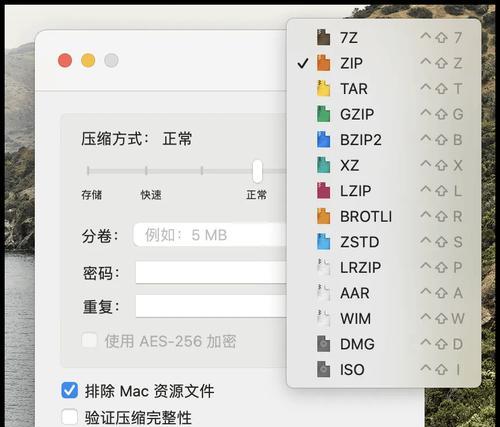500x427 pixels.
Task: Click the green GZIP archive icon
Action: (323, 114)
